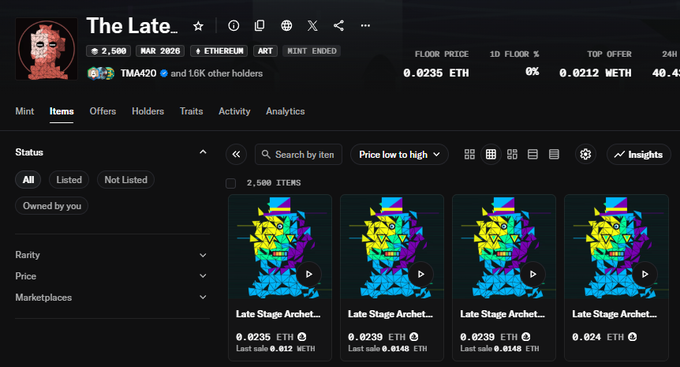Select the Items tab
Image resolution: width=680 pixels, height=367 pixels.
click(62, 111)
